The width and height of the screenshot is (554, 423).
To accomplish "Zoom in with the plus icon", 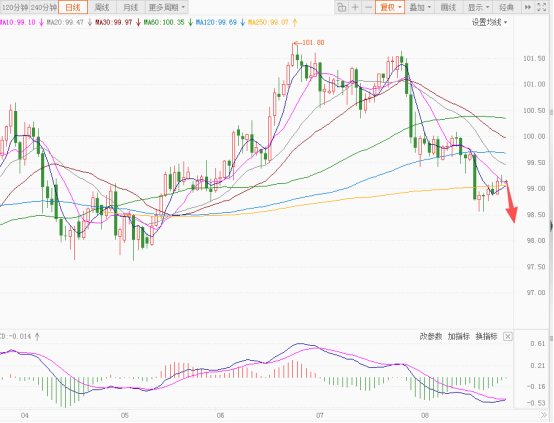I will [355, 7].
